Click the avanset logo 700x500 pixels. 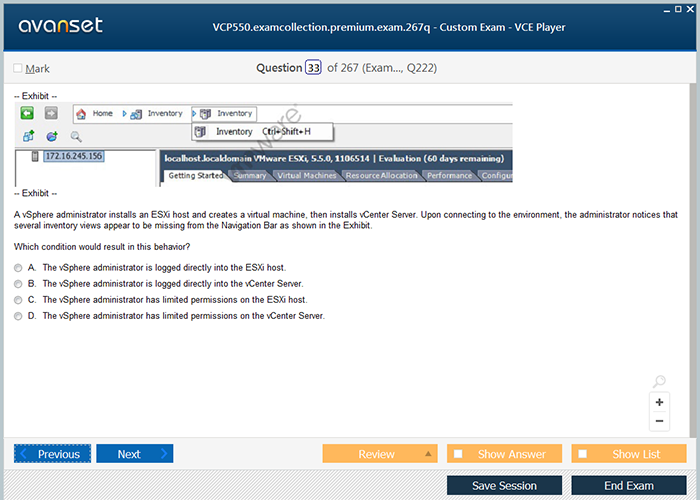pyautogui.click(x=61, y=25)
